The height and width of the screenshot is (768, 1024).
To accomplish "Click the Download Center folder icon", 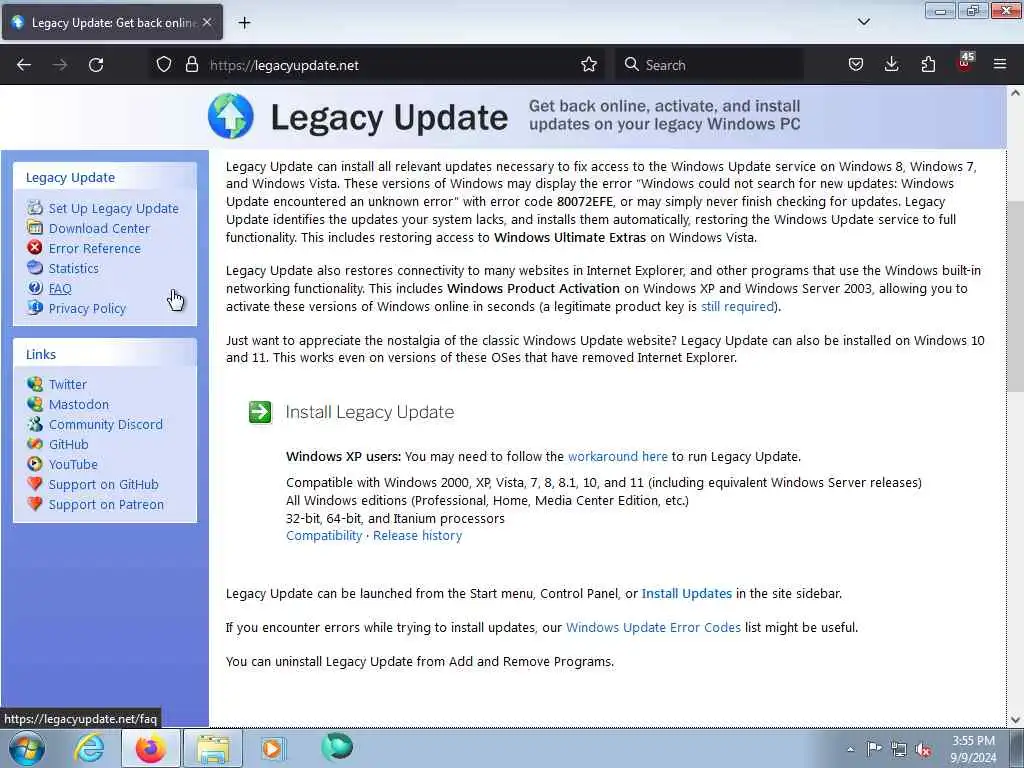I will [x=35, y=228].
